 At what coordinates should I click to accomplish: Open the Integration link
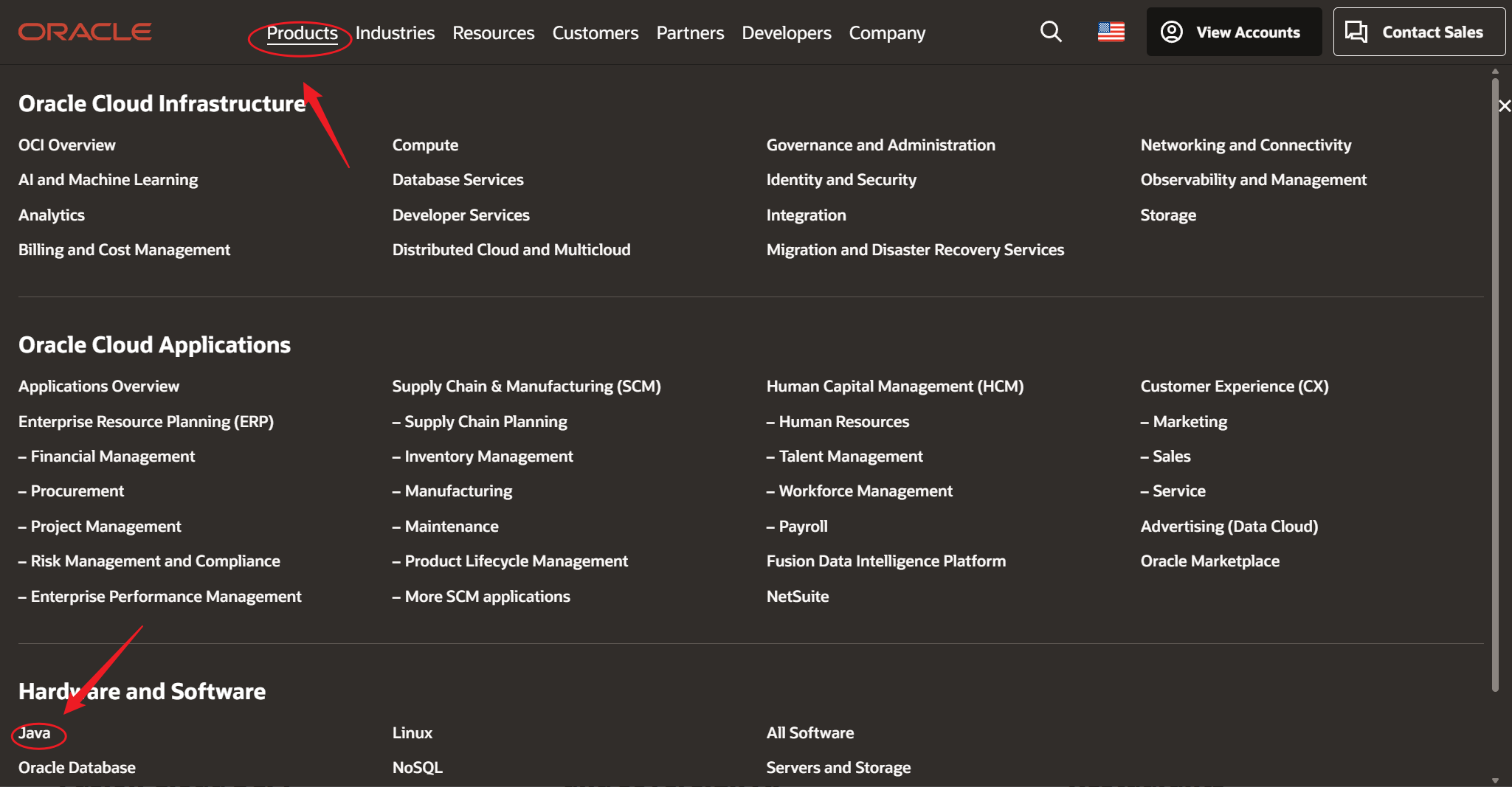[x=807, y=215]
